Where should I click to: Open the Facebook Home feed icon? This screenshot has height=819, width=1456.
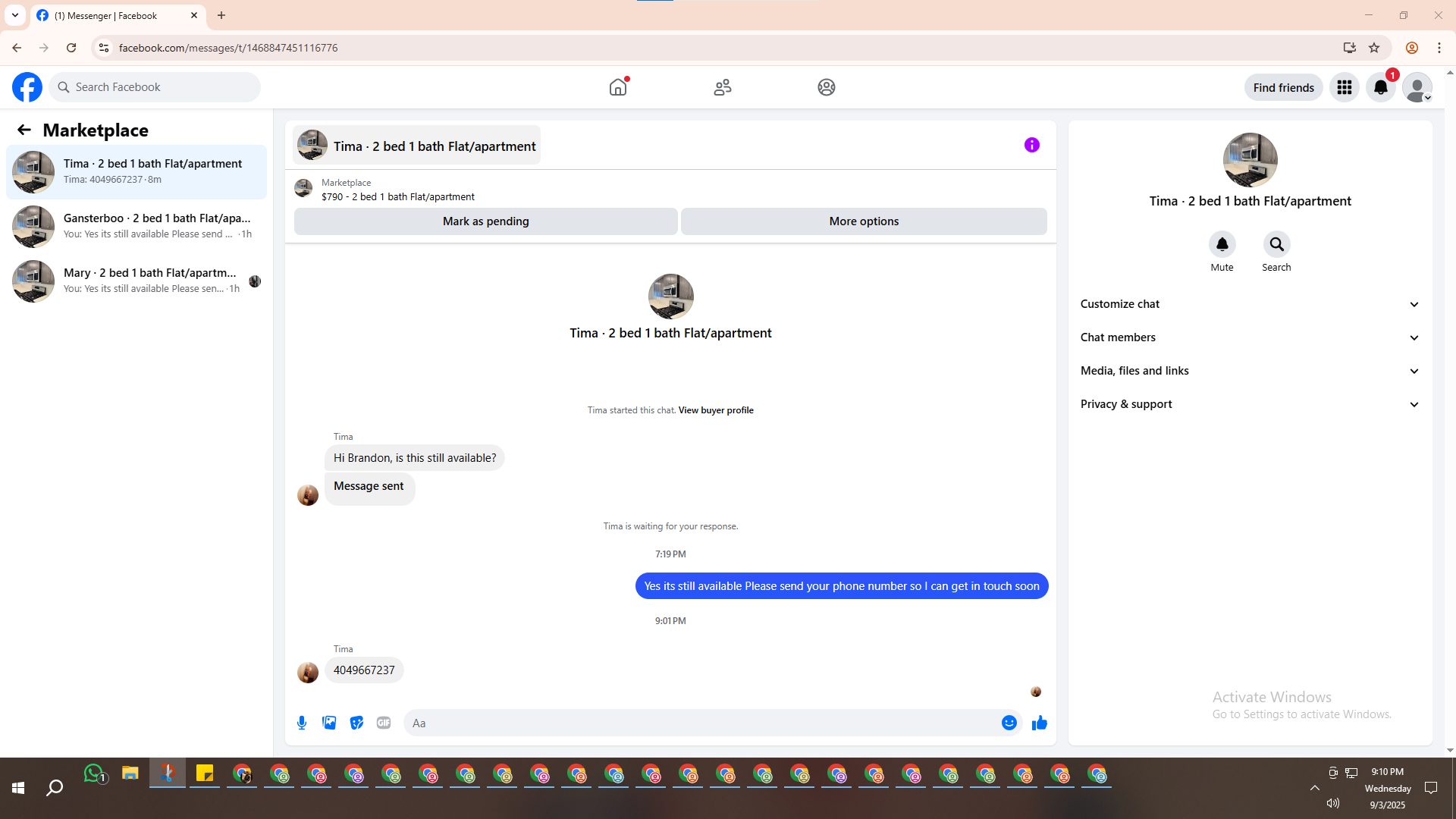tap(618, 87)
